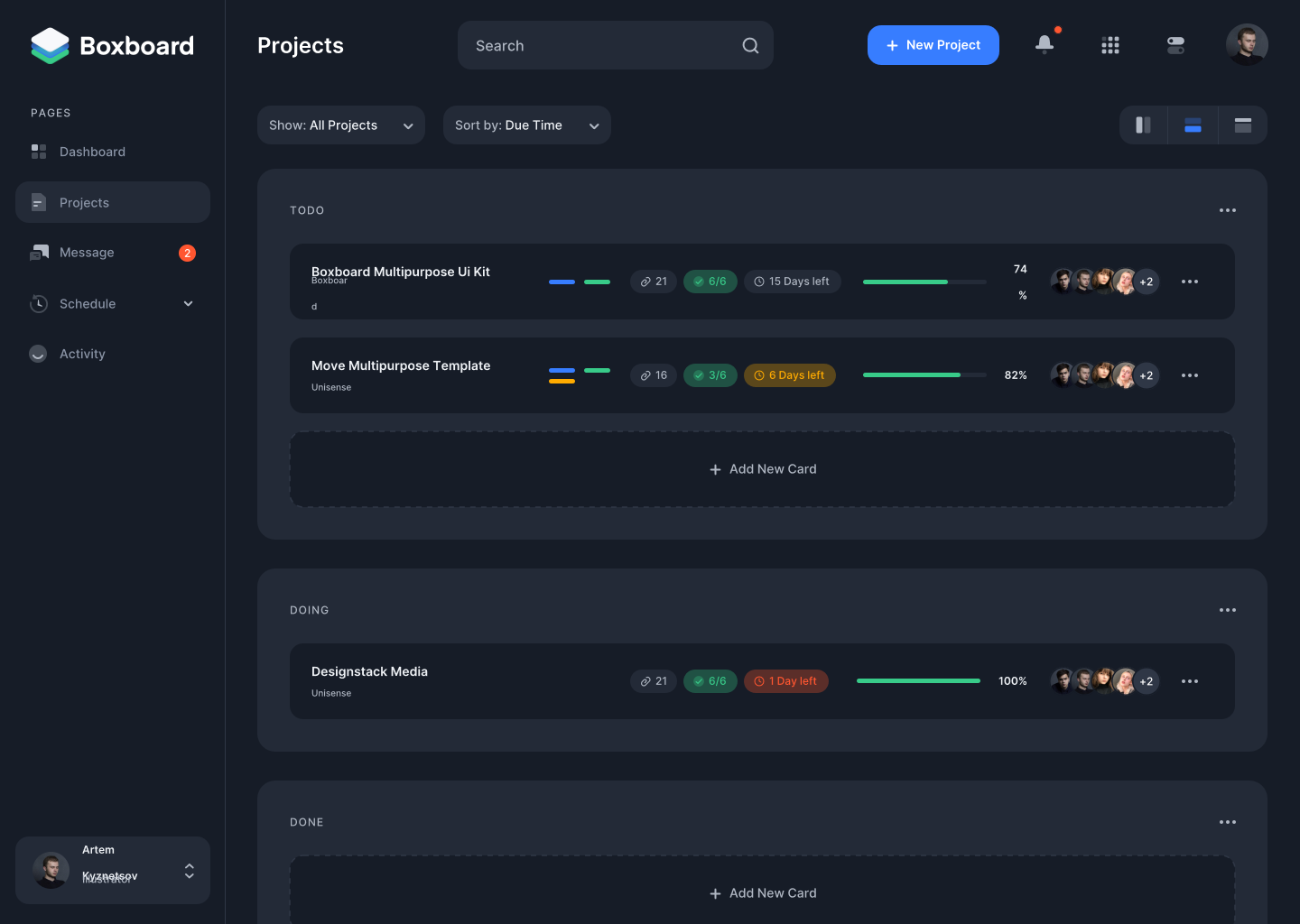The height and width of the screenshot is (924, 1300).
Task: Click +2 members on Boxboard Ui Kit
Action: coord(1147,282)
